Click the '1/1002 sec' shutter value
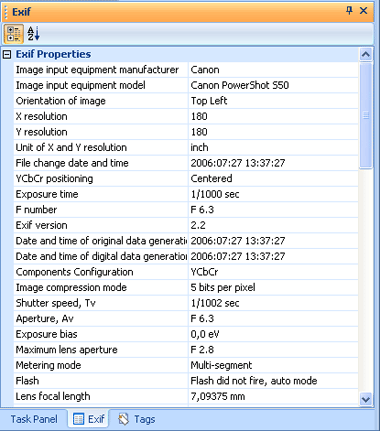Image resolution: width=380 pixels, height=431 pixels. tap(215, 303)
